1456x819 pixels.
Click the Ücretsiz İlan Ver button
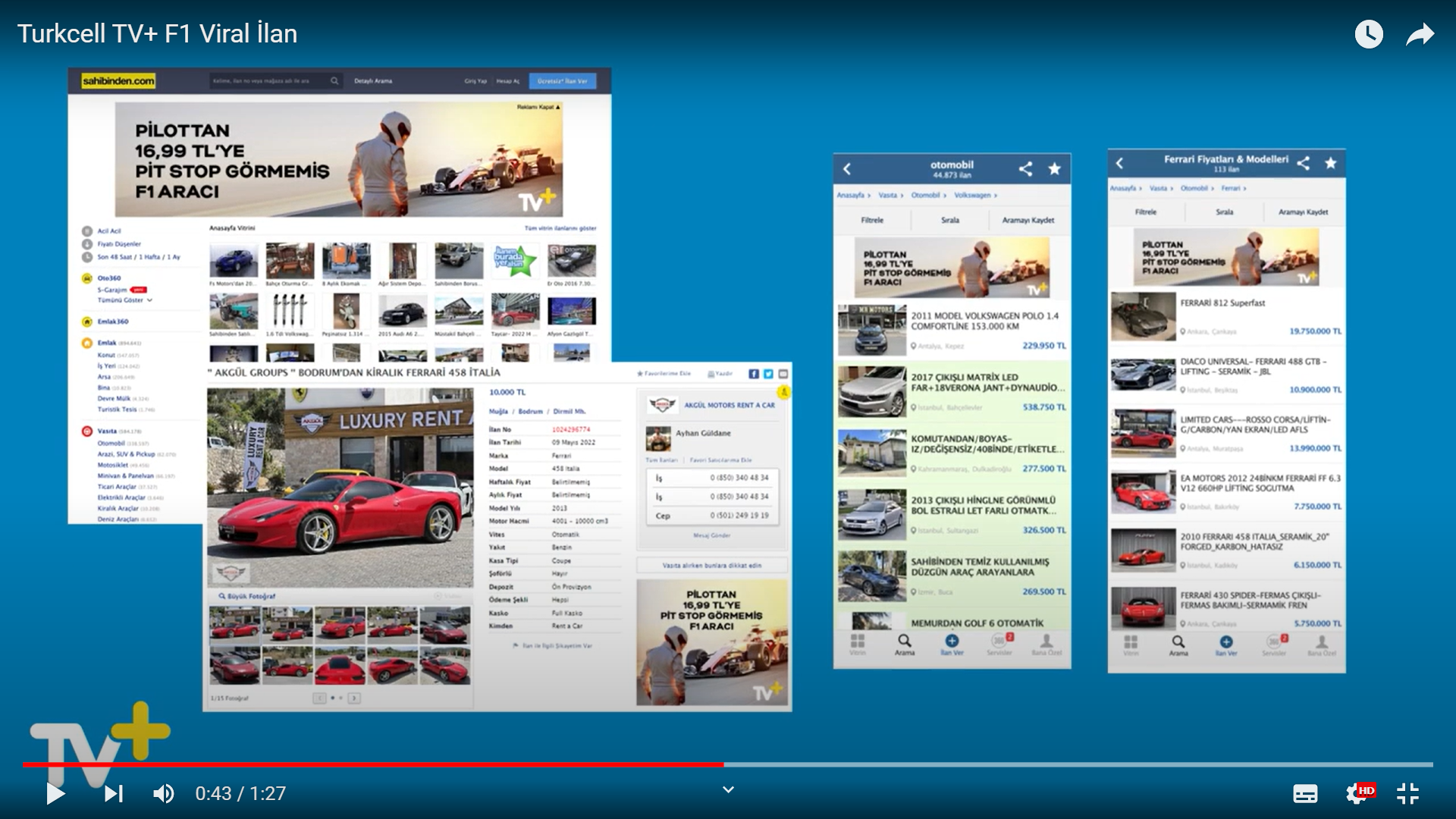[x=563, y=81]
